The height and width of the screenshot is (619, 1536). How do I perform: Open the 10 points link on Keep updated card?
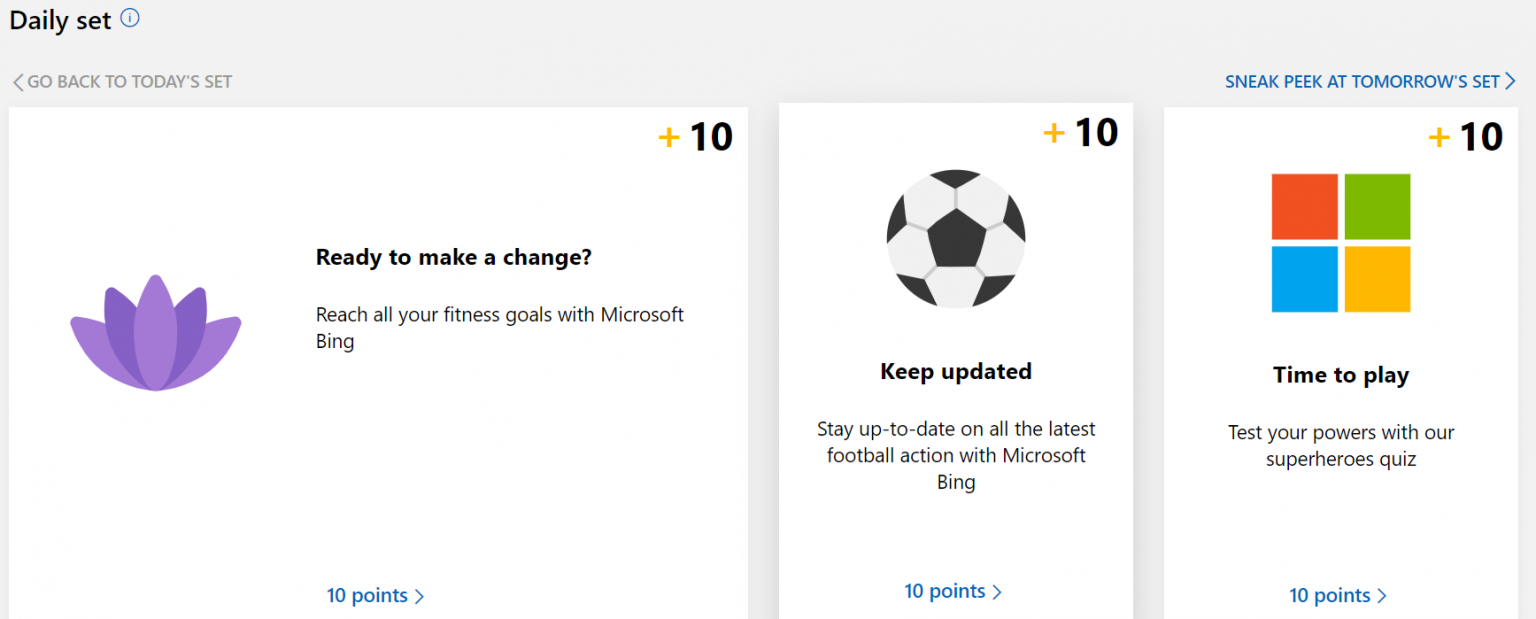[946, 591]
